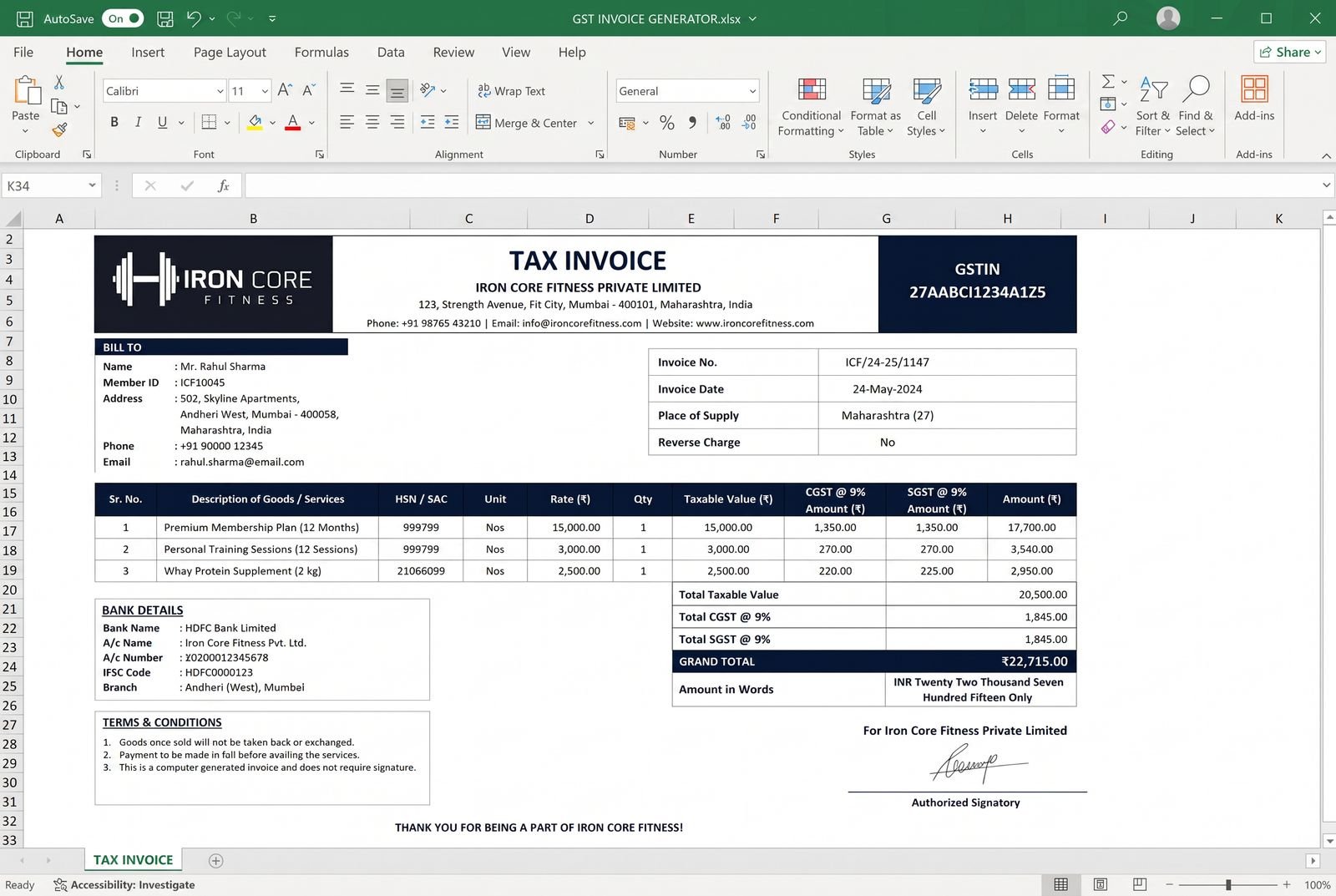1336x896 pixels.
Task: Switch to the Page Layout tab
Action: tap(230, 52)
